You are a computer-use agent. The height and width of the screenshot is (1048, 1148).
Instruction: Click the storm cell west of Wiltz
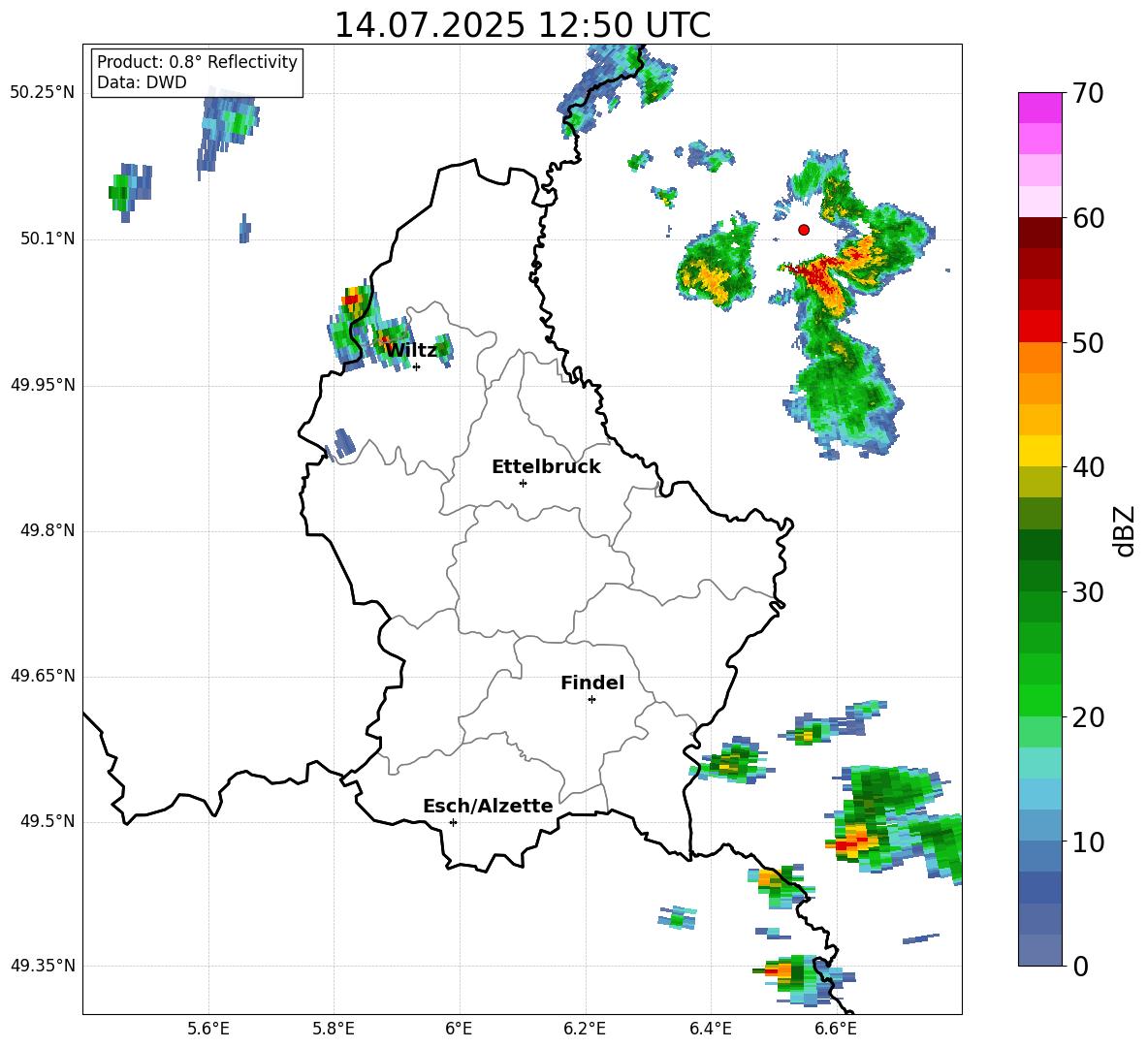coord(354,326)
